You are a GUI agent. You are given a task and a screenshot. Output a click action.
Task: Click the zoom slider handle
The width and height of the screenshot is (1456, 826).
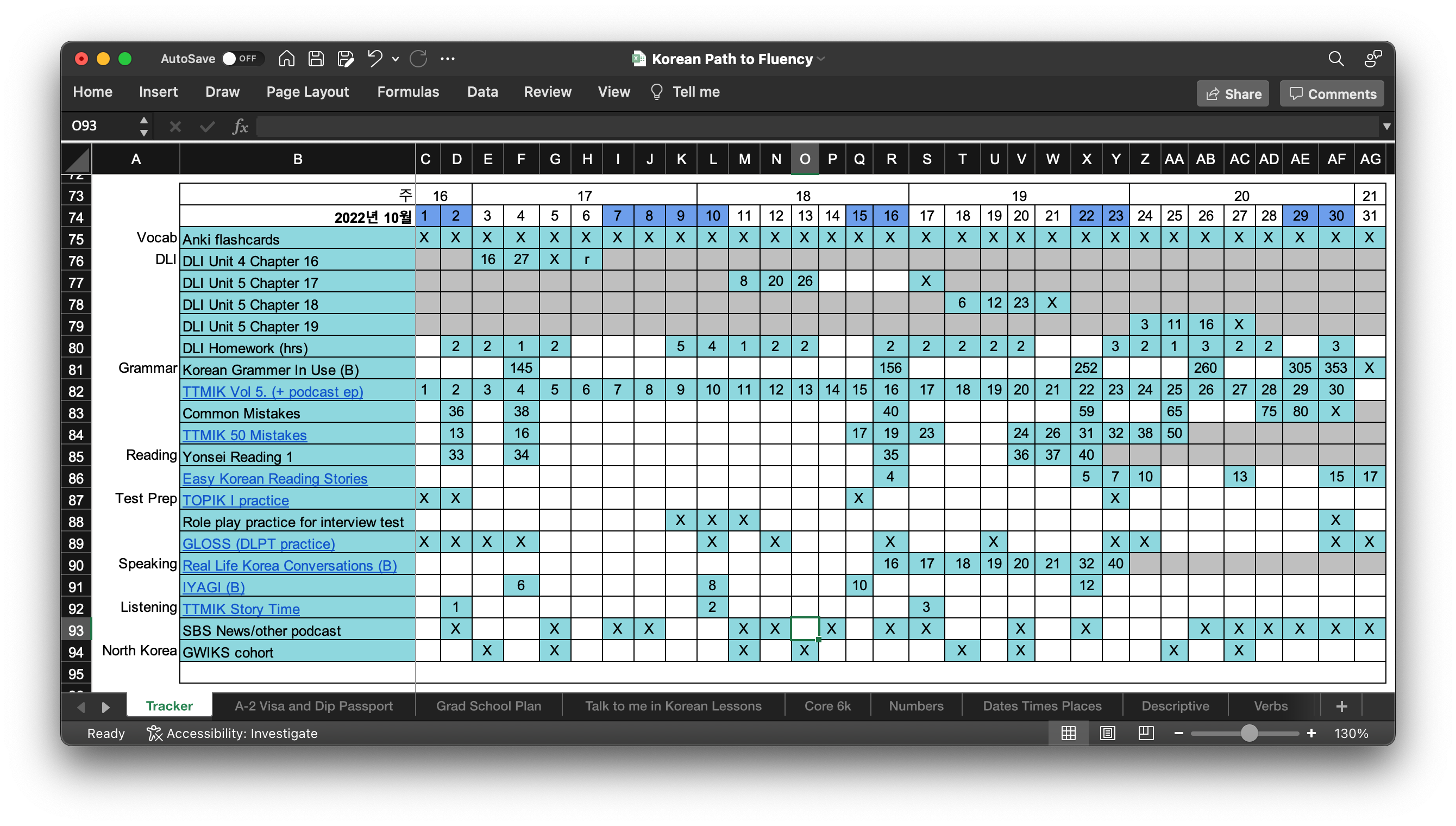pos(1248,733)
